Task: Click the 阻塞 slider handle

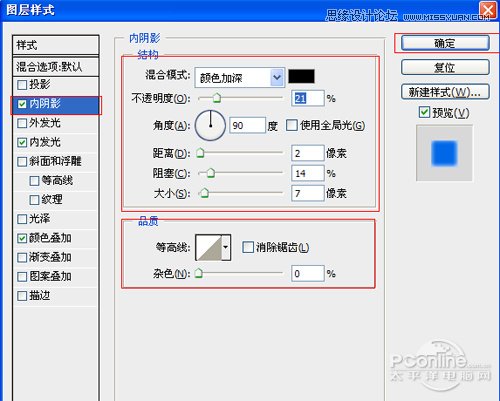Action: [211, 173]
